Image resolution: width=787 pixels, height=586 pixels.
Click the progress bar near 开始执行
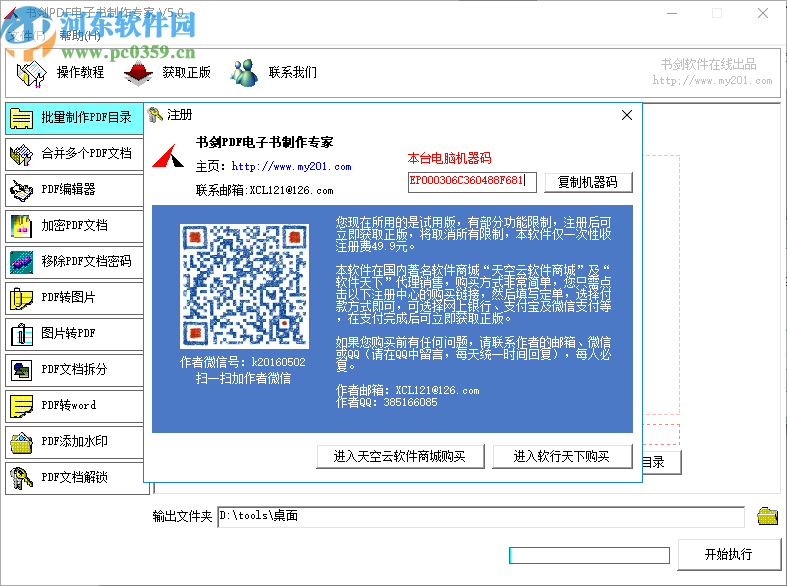coord(589,555)
